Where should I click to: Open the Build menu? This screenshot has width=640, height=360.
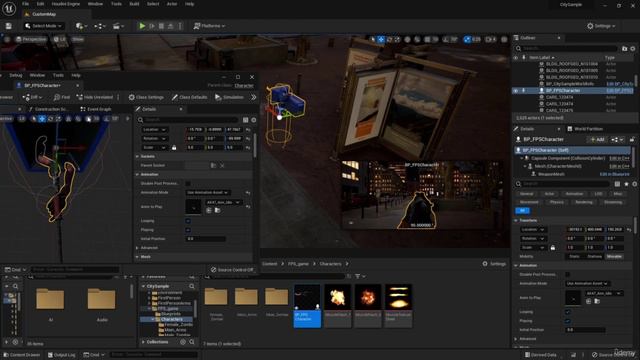134,4
